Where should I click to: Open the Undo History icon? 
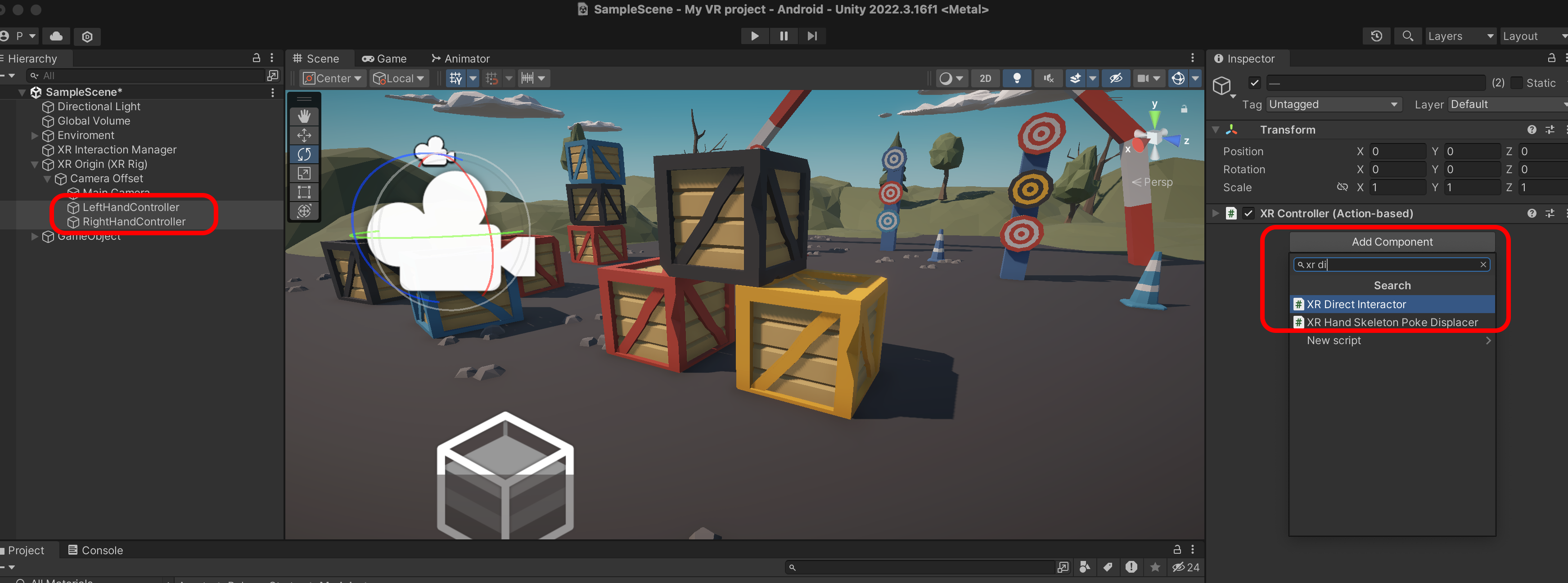pos(1376,36)
